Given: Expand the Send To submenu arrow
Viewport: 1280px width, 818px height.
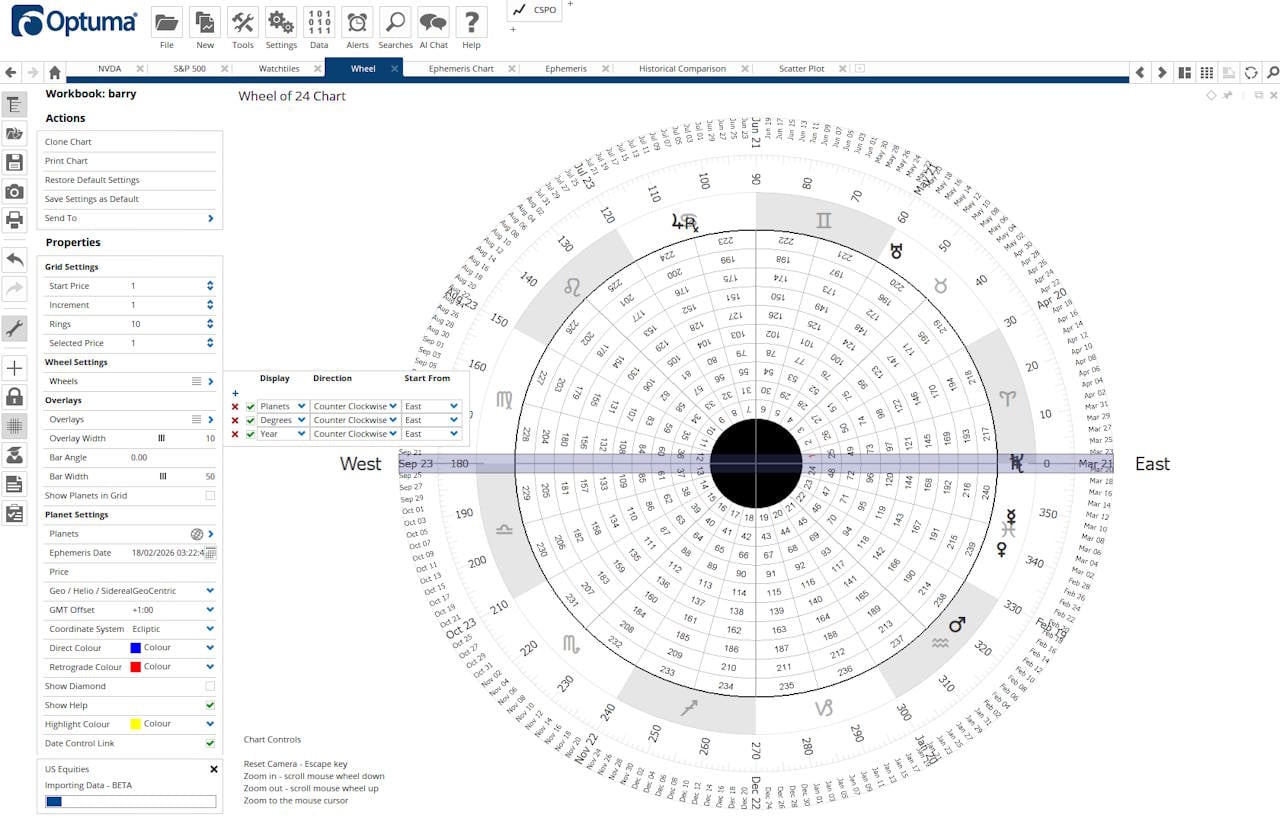Looking at the screenshot, I should tap(210, 218).
